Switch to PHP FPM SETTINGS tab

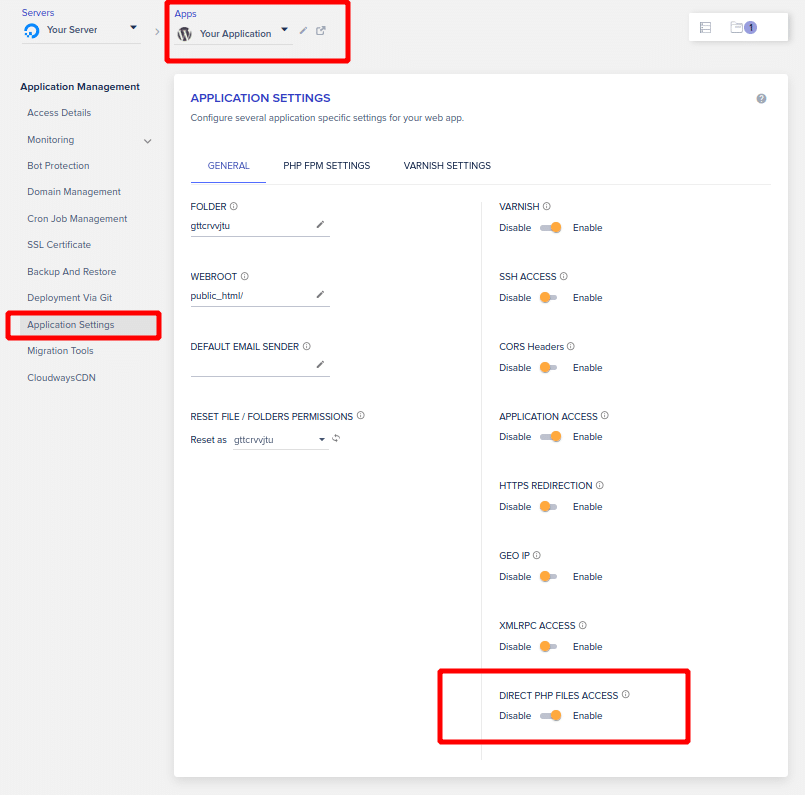pyautogui.click(x=327, y=166)
